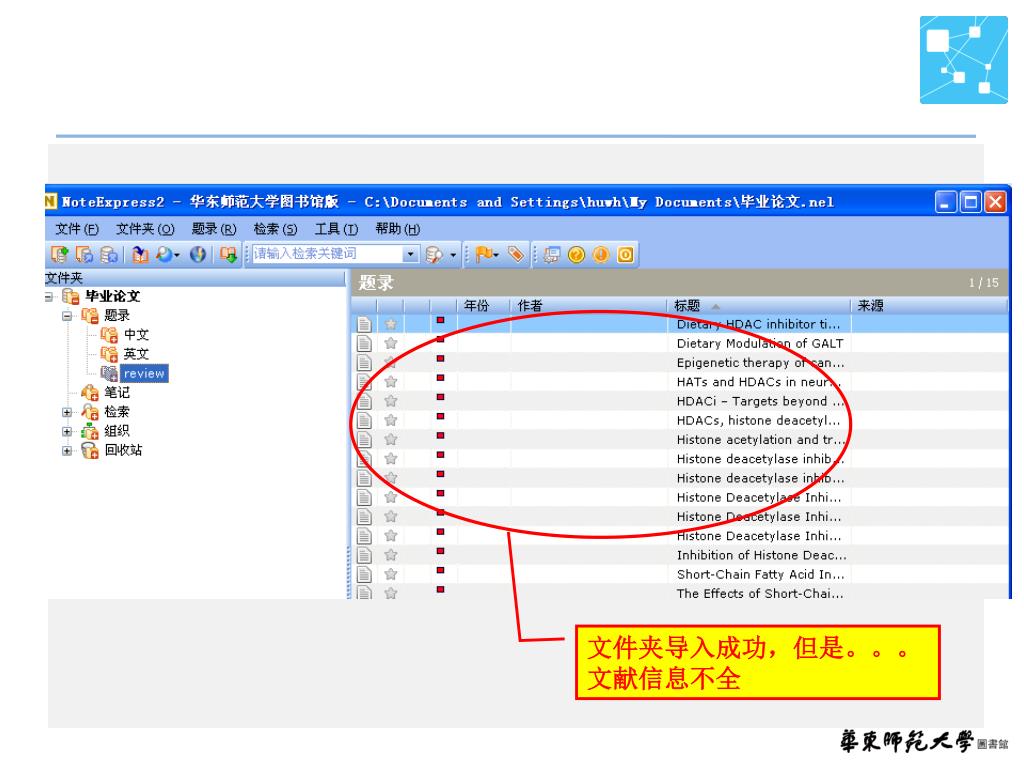
Task: Expand the 回收站 tree folder
Action: point(67,451)
